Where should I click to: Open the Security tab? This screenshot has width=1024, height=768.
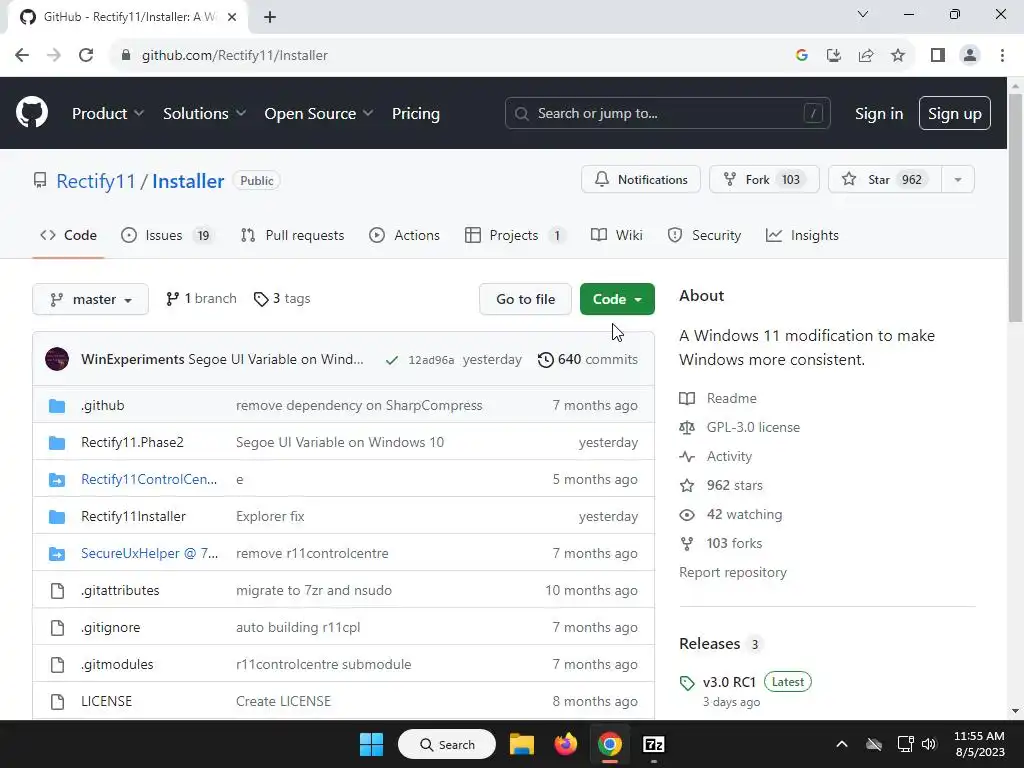click(705, 235)
